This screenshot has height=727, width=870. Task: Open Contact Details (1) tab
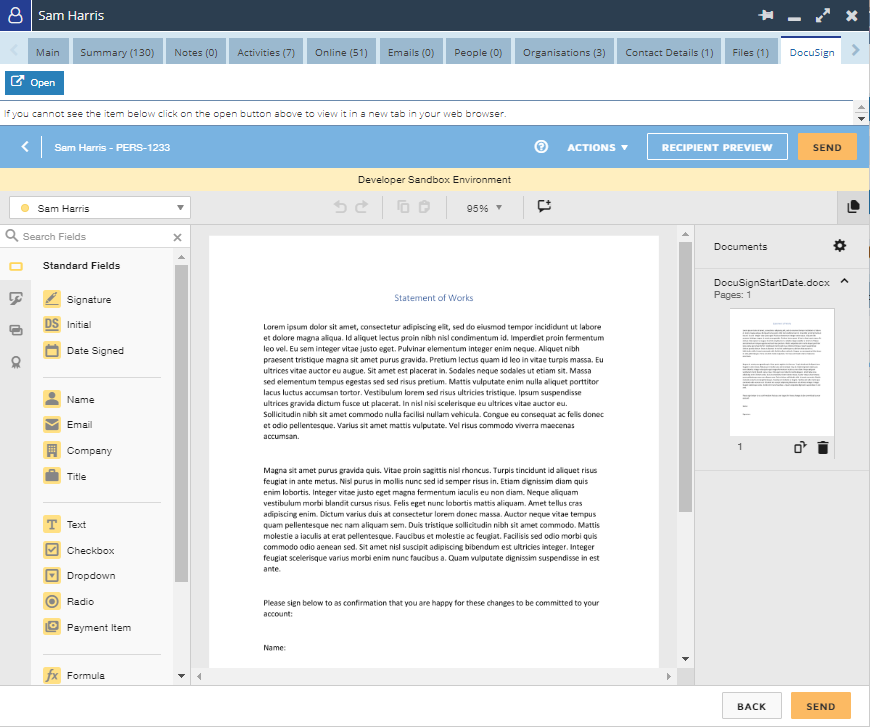[669, 52]
